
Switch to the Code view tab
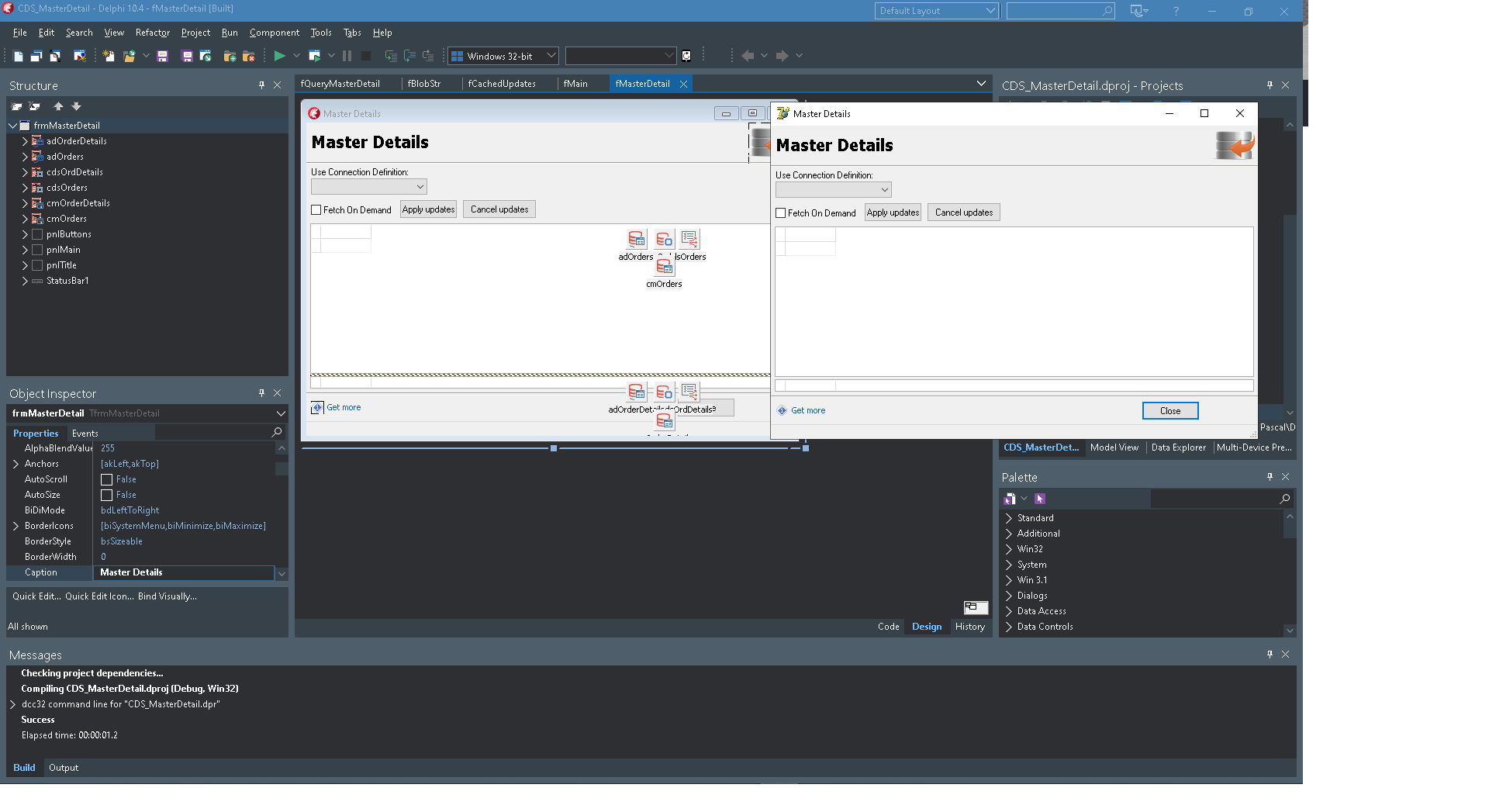[889, 627]
